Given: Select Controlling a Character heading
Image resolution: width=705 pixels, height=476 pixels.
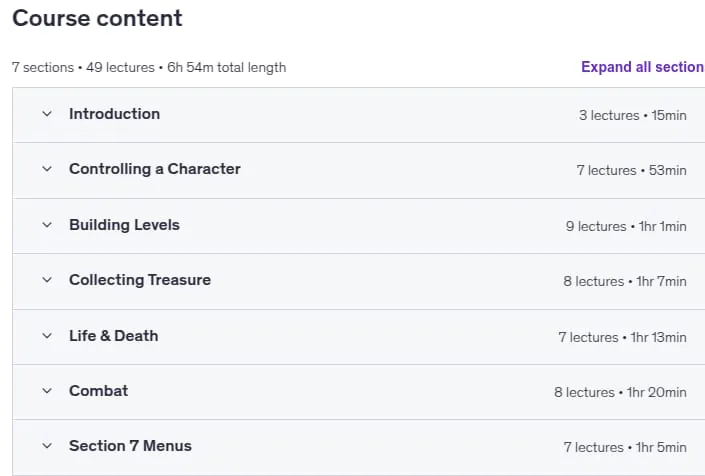Looking at the screenshot, I should [x=155, y=169].
